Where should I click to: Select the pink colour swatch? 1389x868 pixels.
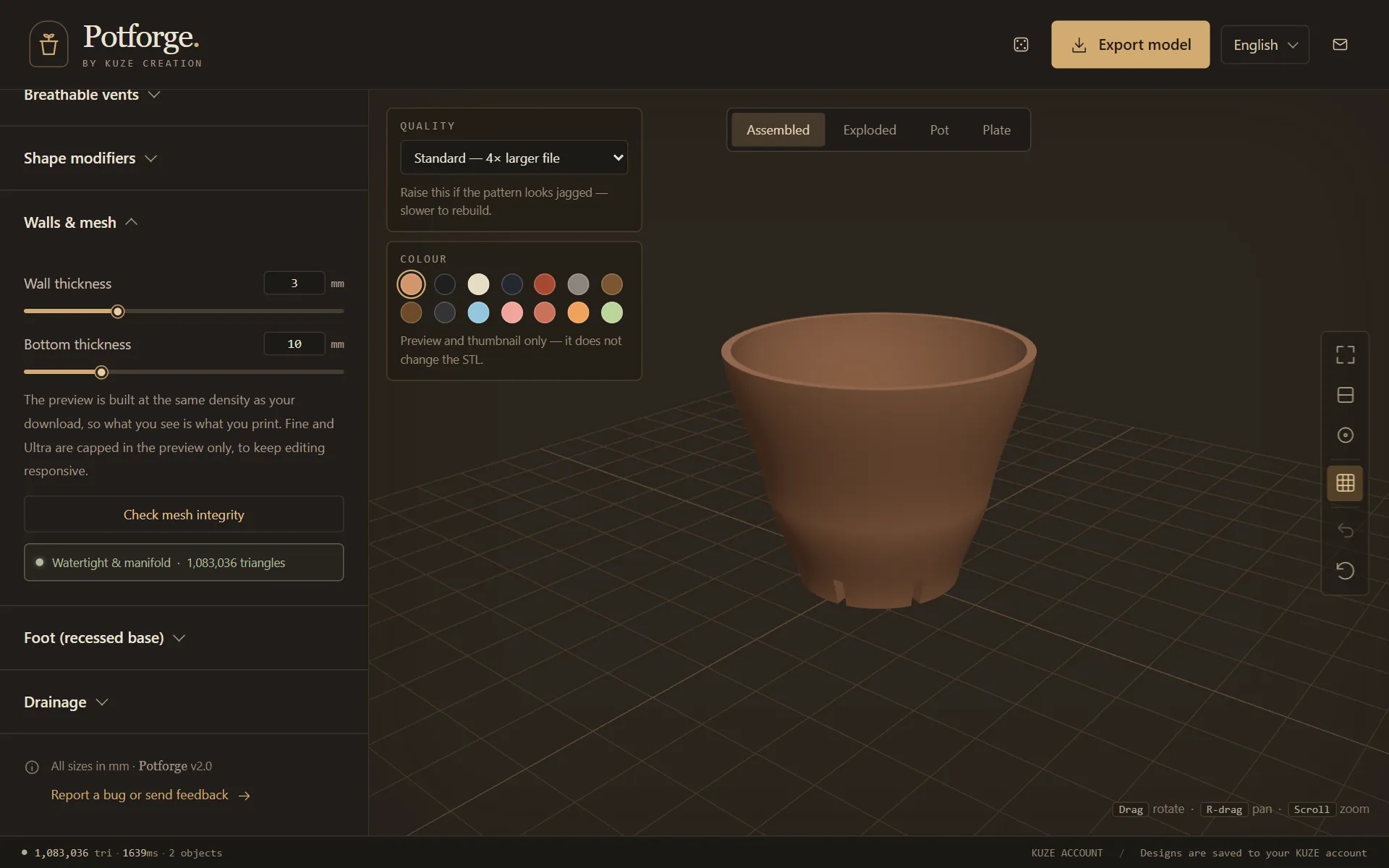(x=512, y=312)
